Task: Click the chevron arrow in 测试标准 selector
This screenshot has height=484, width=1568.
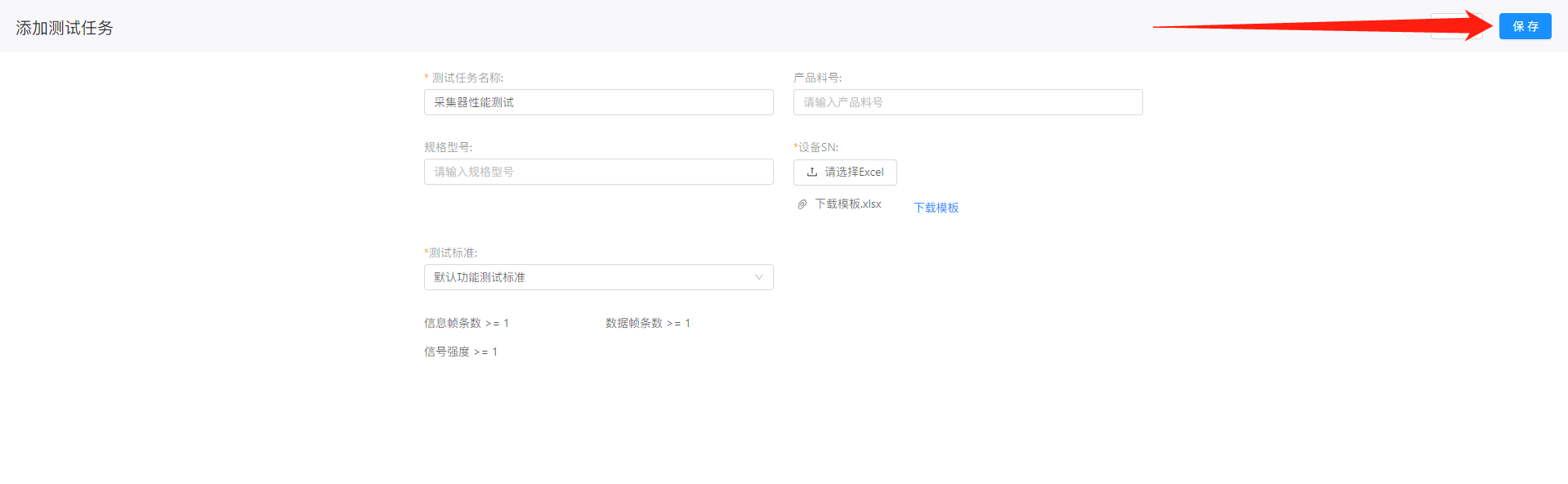Action: click(758, 277)
